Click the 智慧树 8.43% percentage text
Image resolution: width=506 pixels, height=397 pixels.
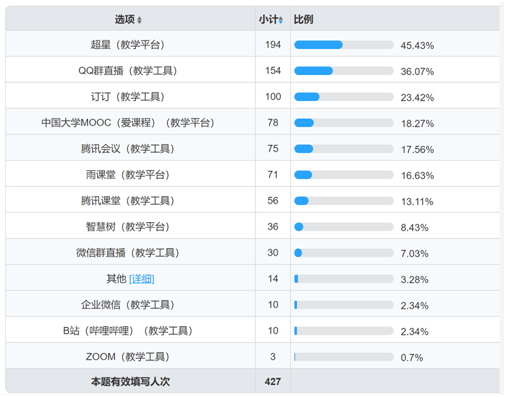point(414,228)
